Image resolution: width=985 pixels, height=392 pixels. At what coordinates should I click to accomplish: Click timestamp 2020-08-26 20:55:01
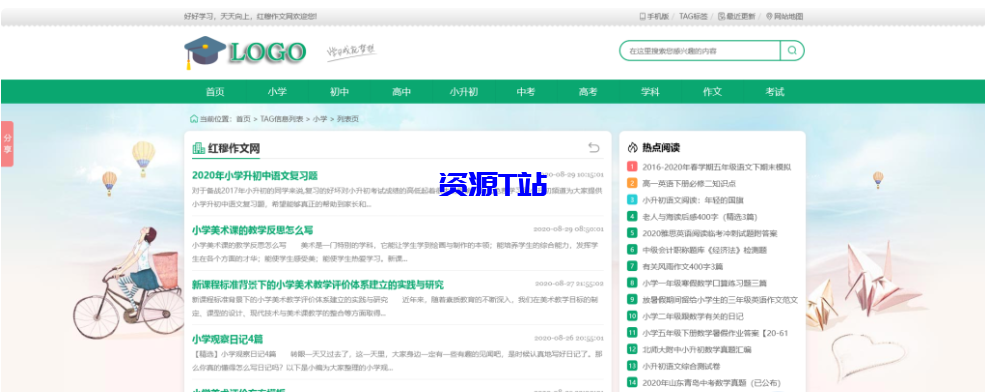(569, 339)
